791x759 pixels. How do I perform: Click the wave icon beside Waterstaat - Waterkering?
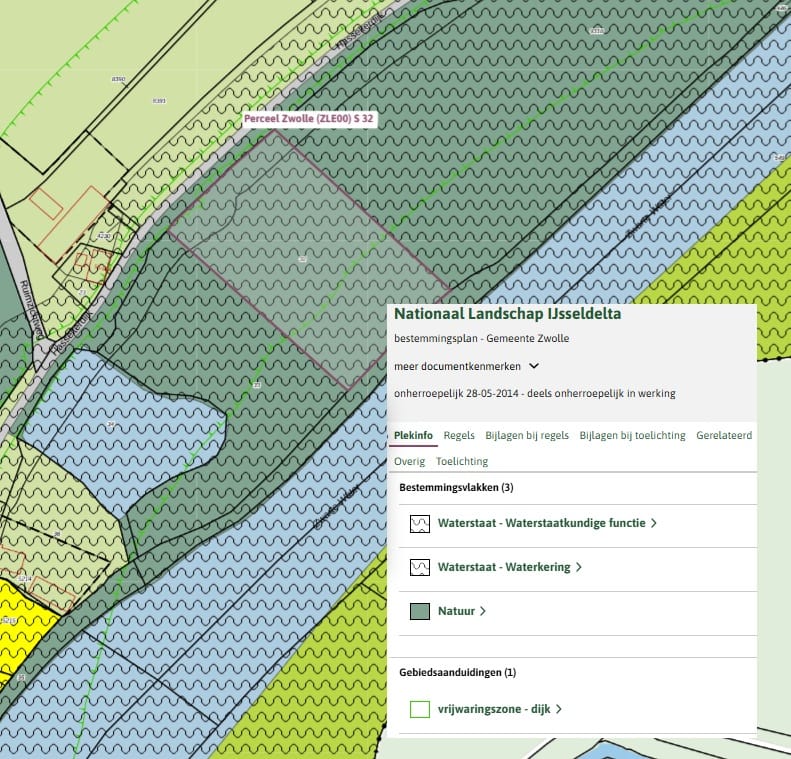click(x=420, y=567)
